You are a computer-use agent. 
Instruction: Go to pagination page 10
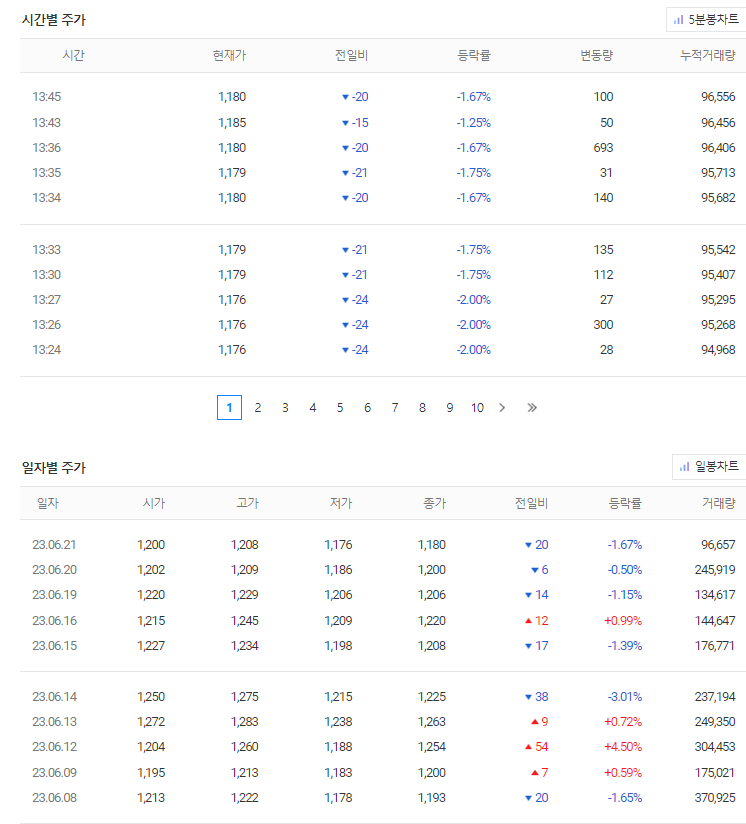click(477, 408)
